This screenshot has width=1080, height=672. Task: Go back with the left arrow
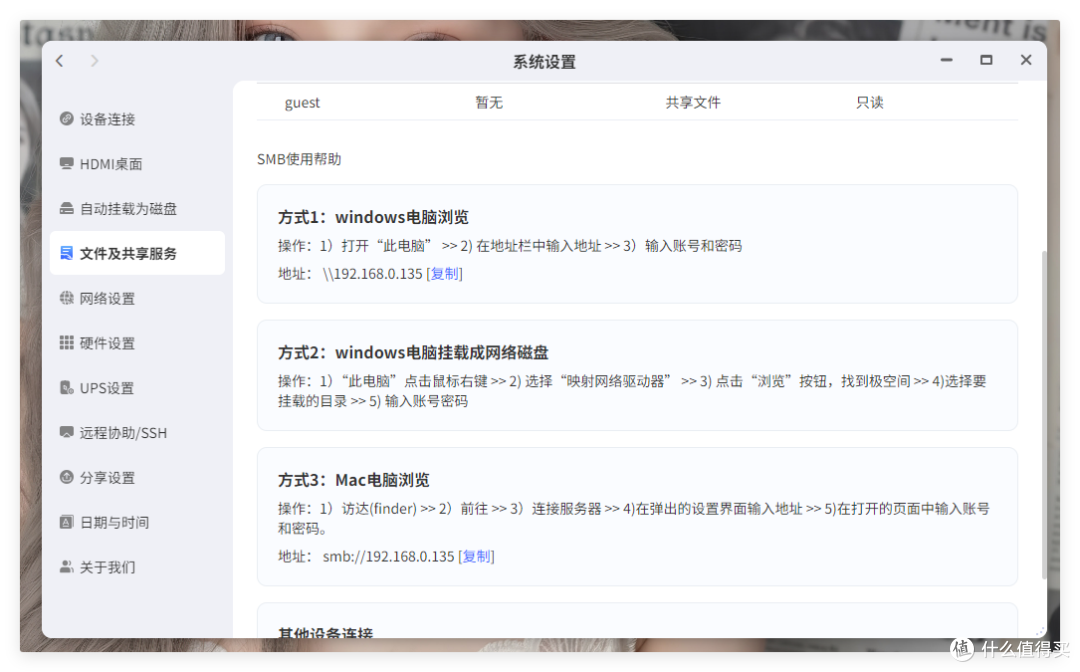(60, 61)
